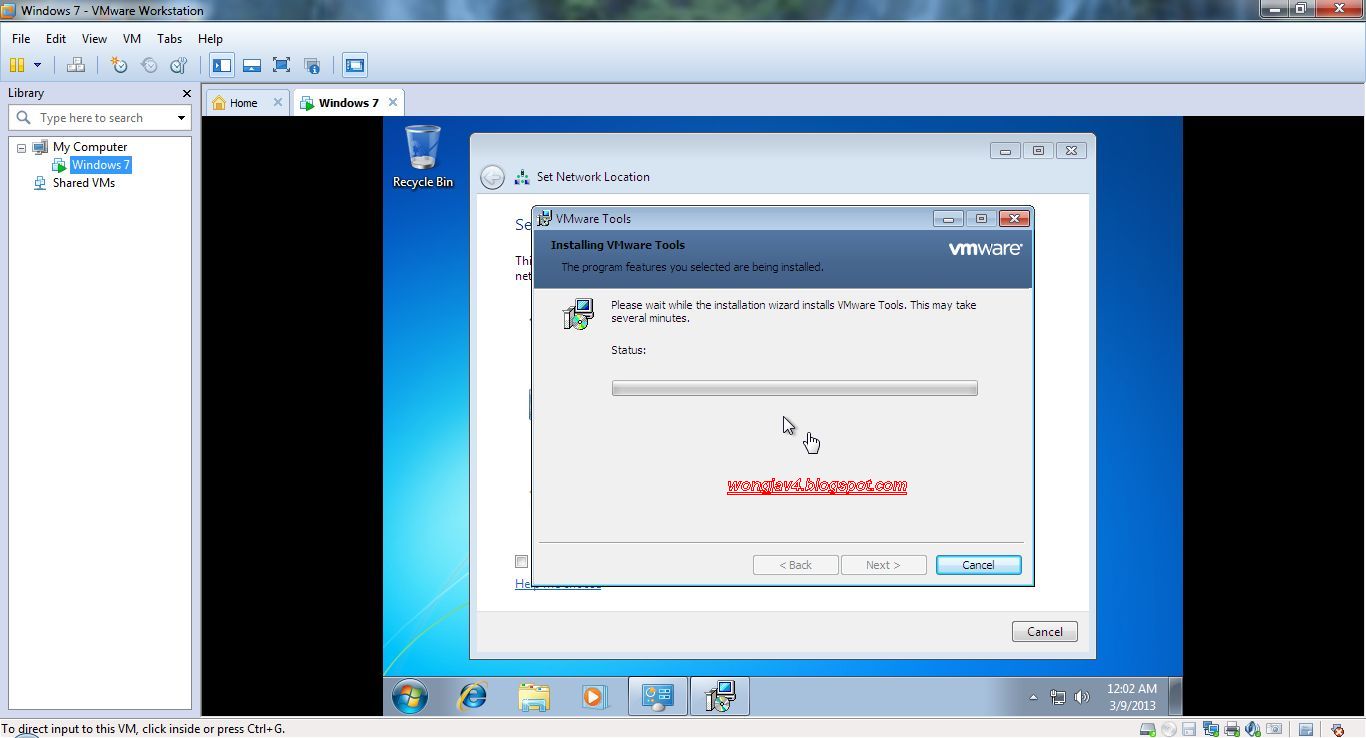Collapse the My Computer tree node
1366x738 pixels.
[x=21, y=148]
